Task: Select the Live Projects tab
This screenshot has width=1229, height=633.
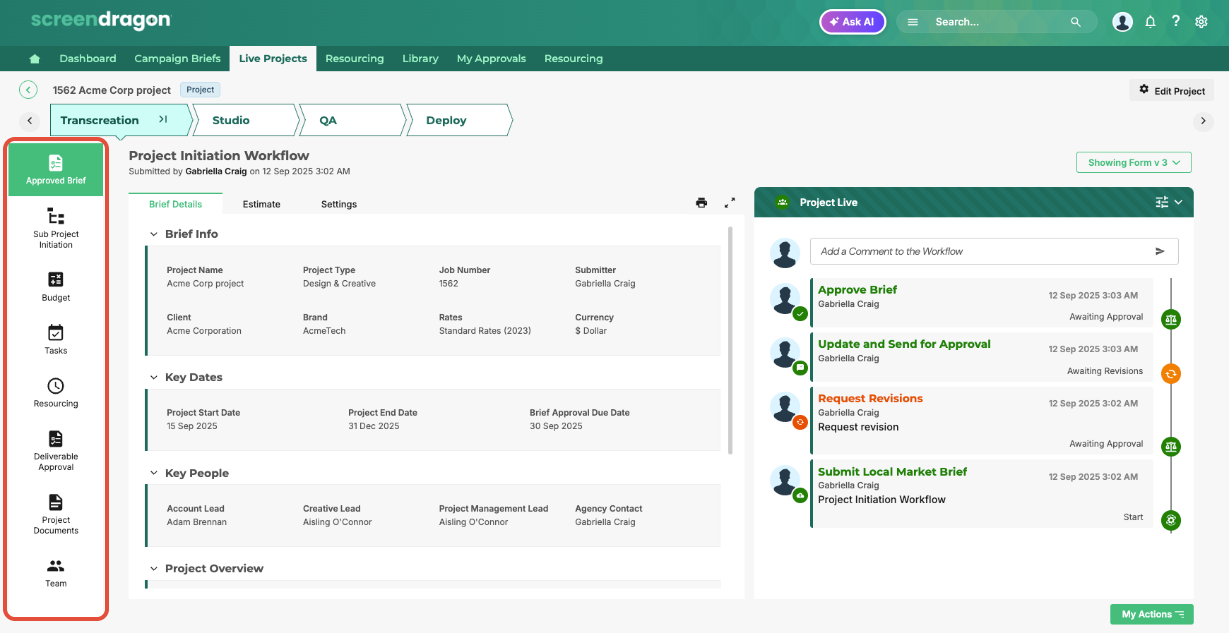Action: (273, 58)
